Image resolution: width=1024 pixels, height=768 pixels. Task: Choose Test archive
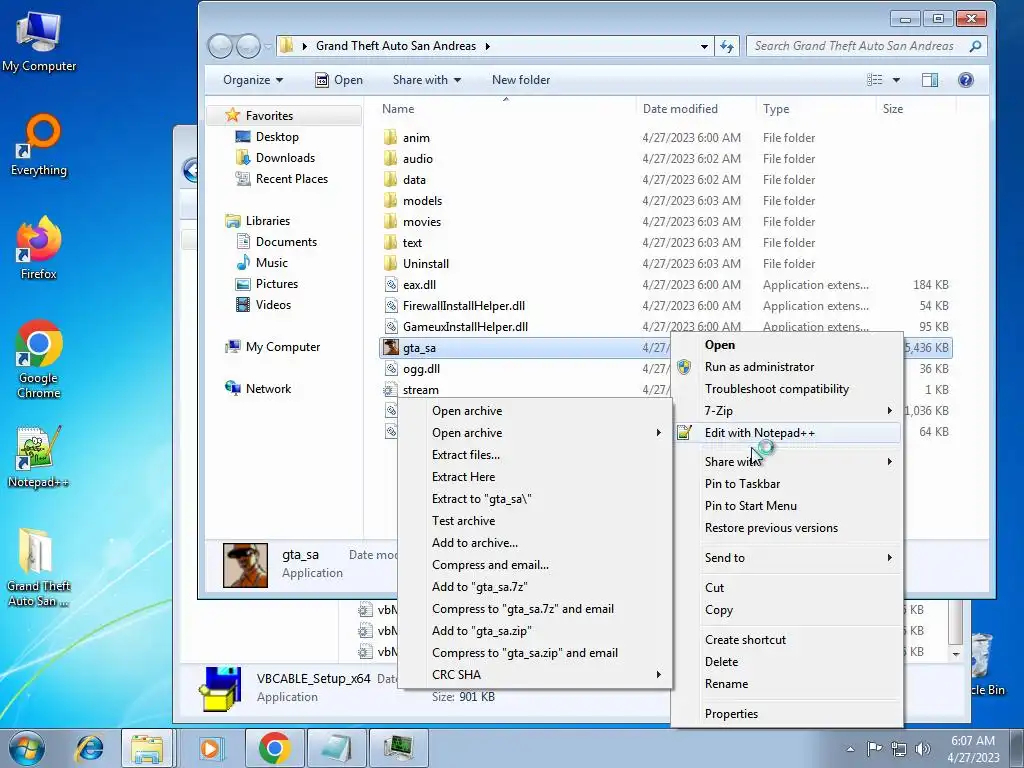536,521
